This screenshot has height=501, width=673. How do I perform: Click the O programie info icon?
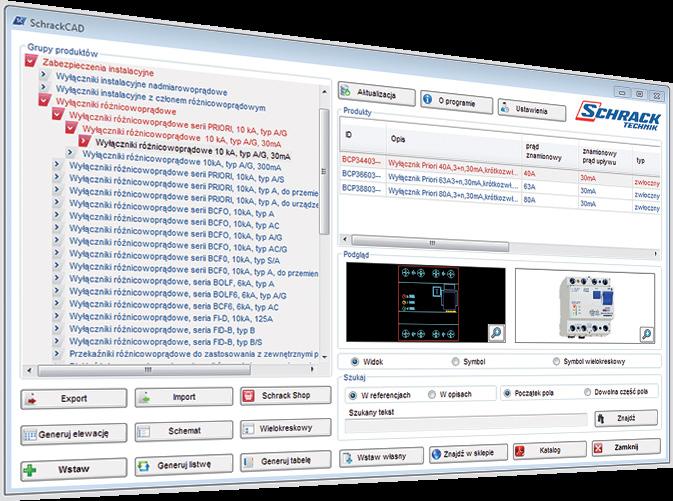tap(427, 99)
